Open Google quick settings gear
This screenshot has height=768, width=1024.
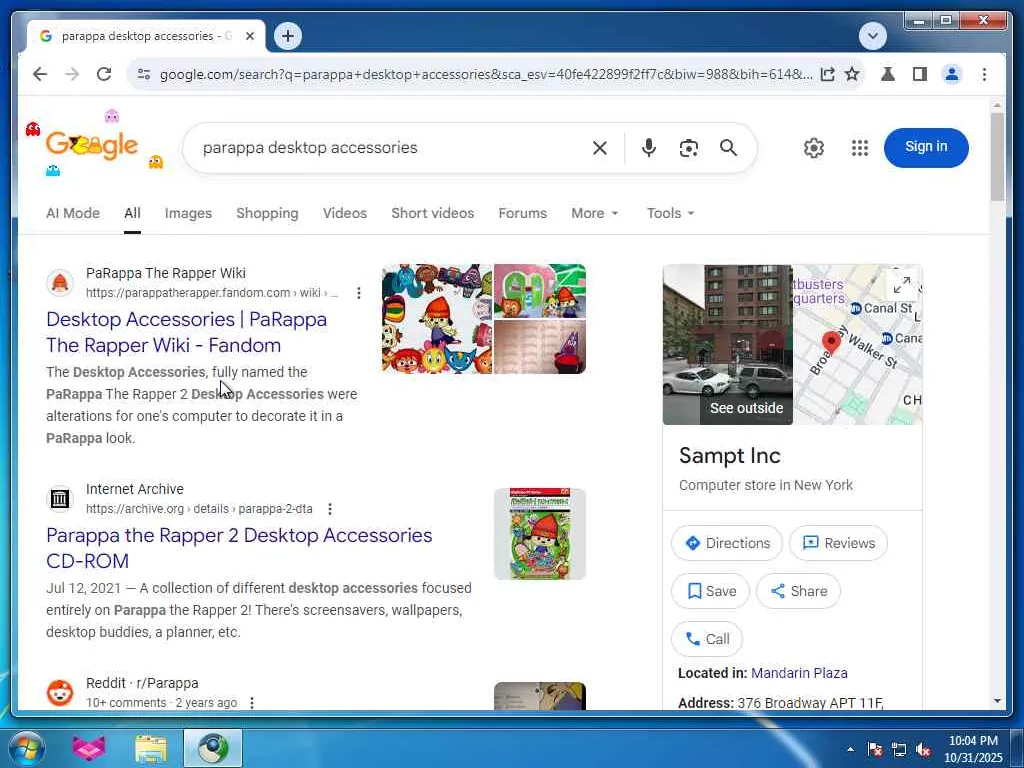pos(814,148)
